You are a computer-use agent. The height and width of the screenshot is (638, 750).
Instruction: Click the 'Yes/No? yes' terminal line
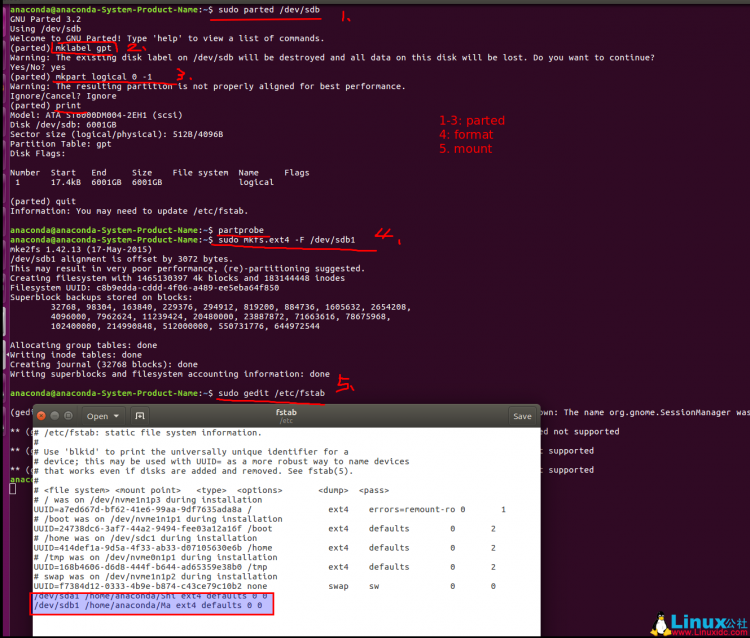[38, 67]
